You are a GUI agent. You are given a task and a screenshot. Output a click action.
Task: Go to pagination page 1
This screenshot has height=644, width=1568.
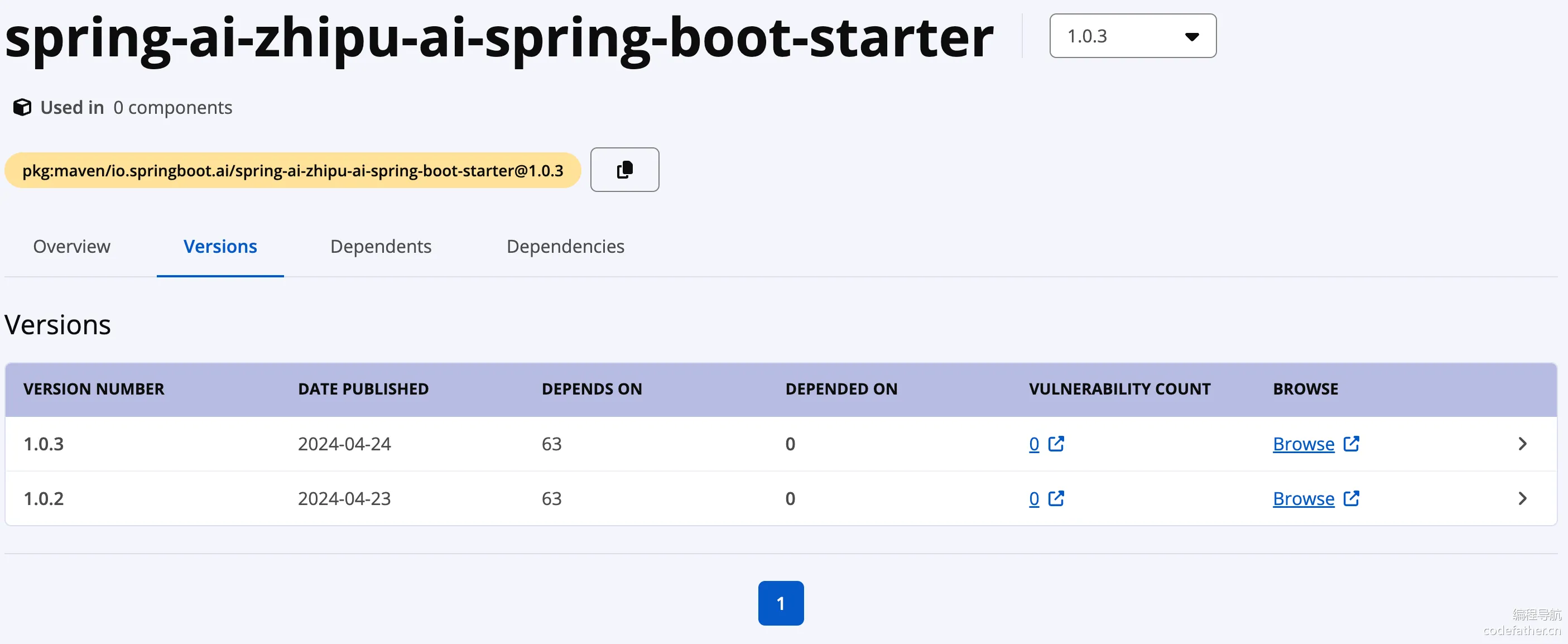pos(781,603)
